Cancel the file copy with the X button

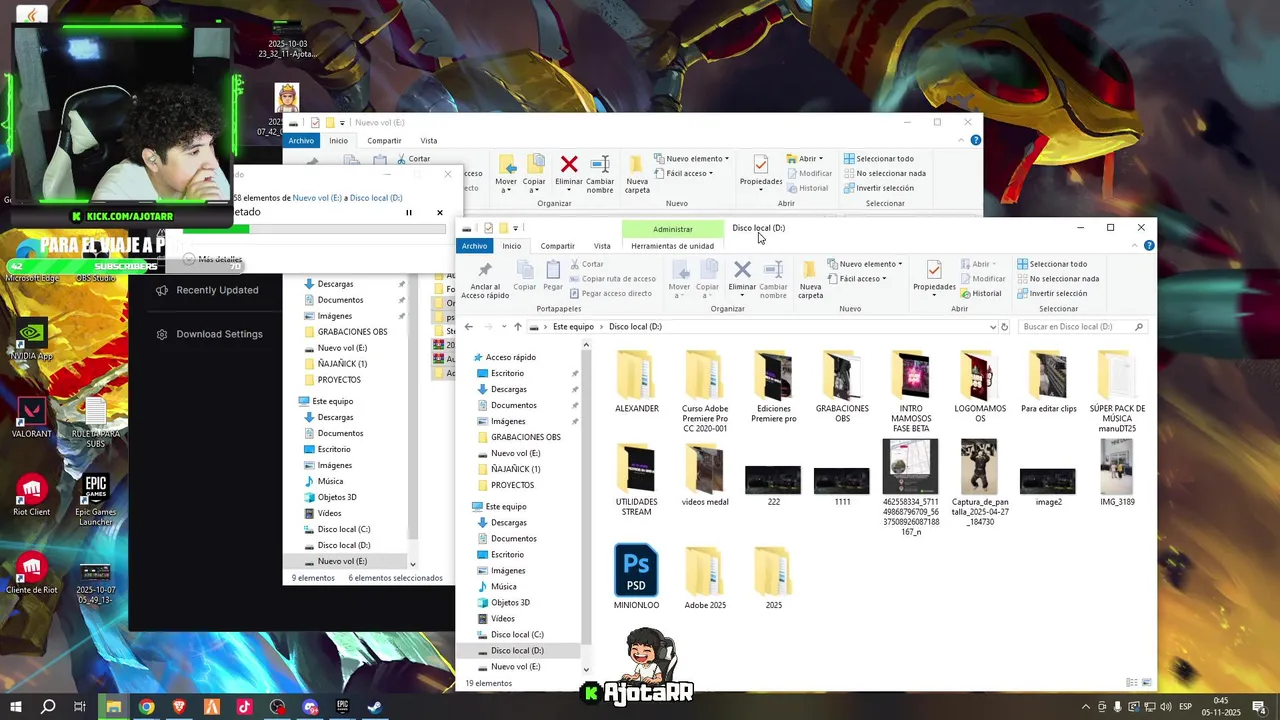440,212
